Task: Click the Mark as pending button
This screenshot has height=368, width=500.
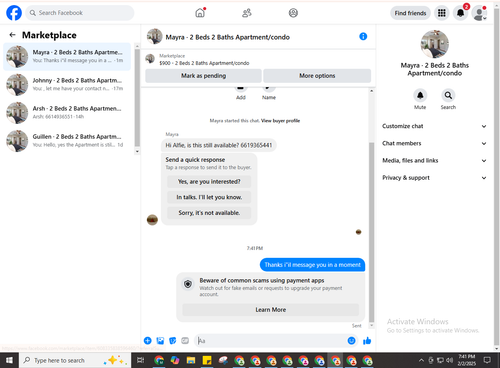Action: pyautogui.click(x=203, y=76)
